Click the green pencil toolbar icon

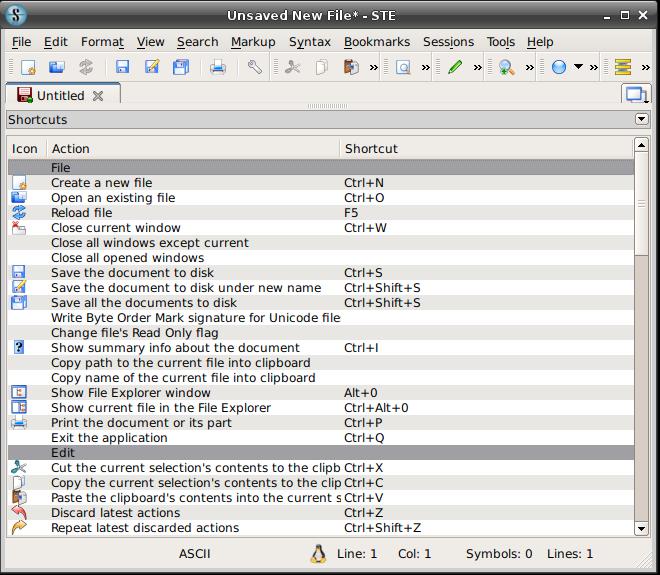(x=455, y=67)
